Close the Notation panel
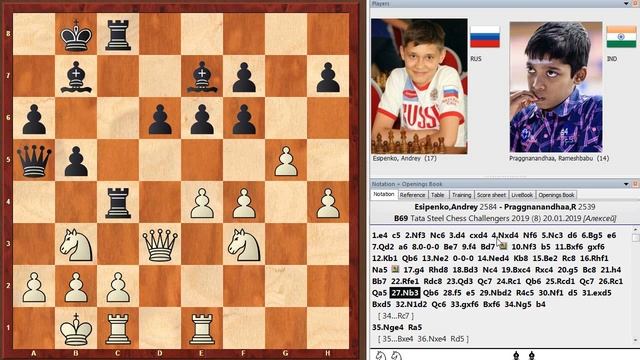The height and width of the screenshot is (360, 640). pos(636,184)
